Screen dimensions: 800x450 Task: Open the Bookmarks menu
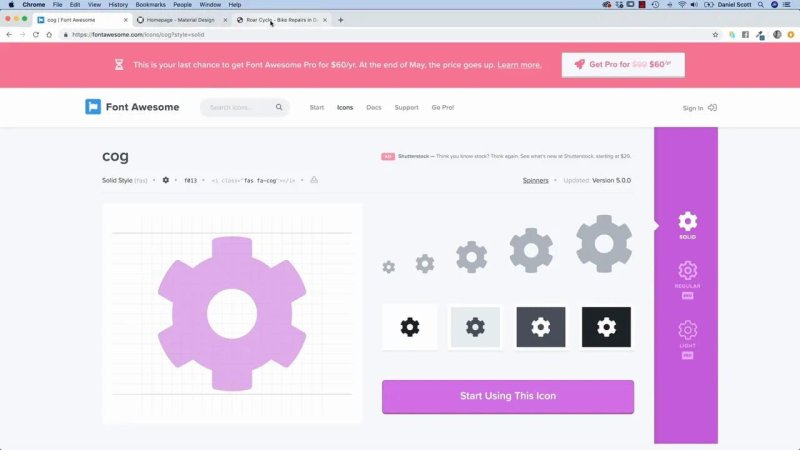coord(151,5)
